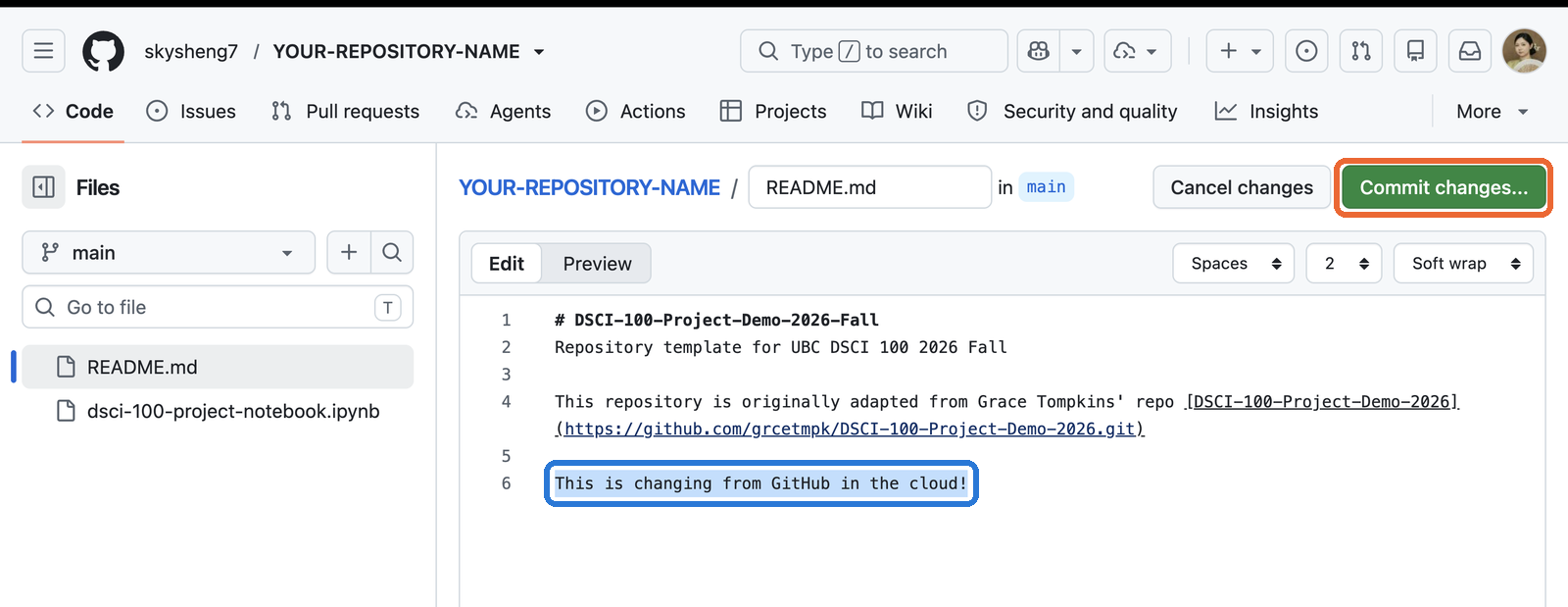Open the Issues tab
Image resolution: width=1568 pixels, height=607 pixels.
[191, 112]
